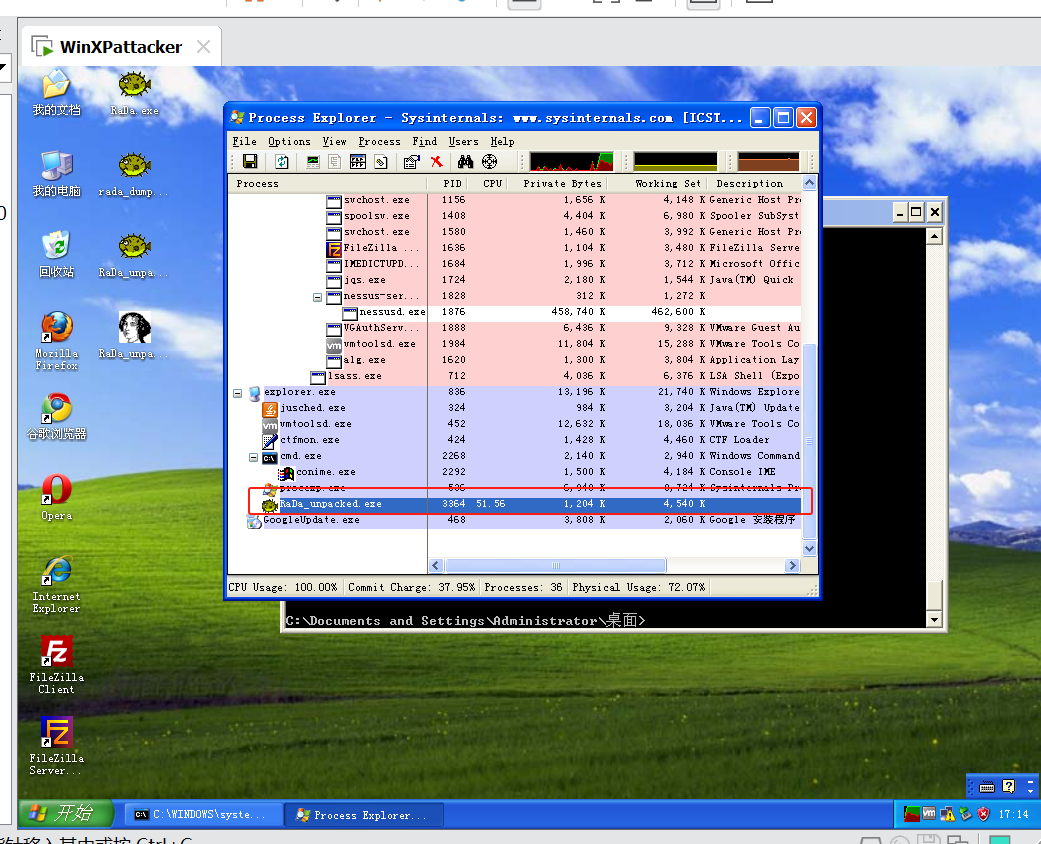Image resolution: width=1041 pixels, height=844 pixels.
Task: Open the View menu
Action: click(x=334, y=141)
